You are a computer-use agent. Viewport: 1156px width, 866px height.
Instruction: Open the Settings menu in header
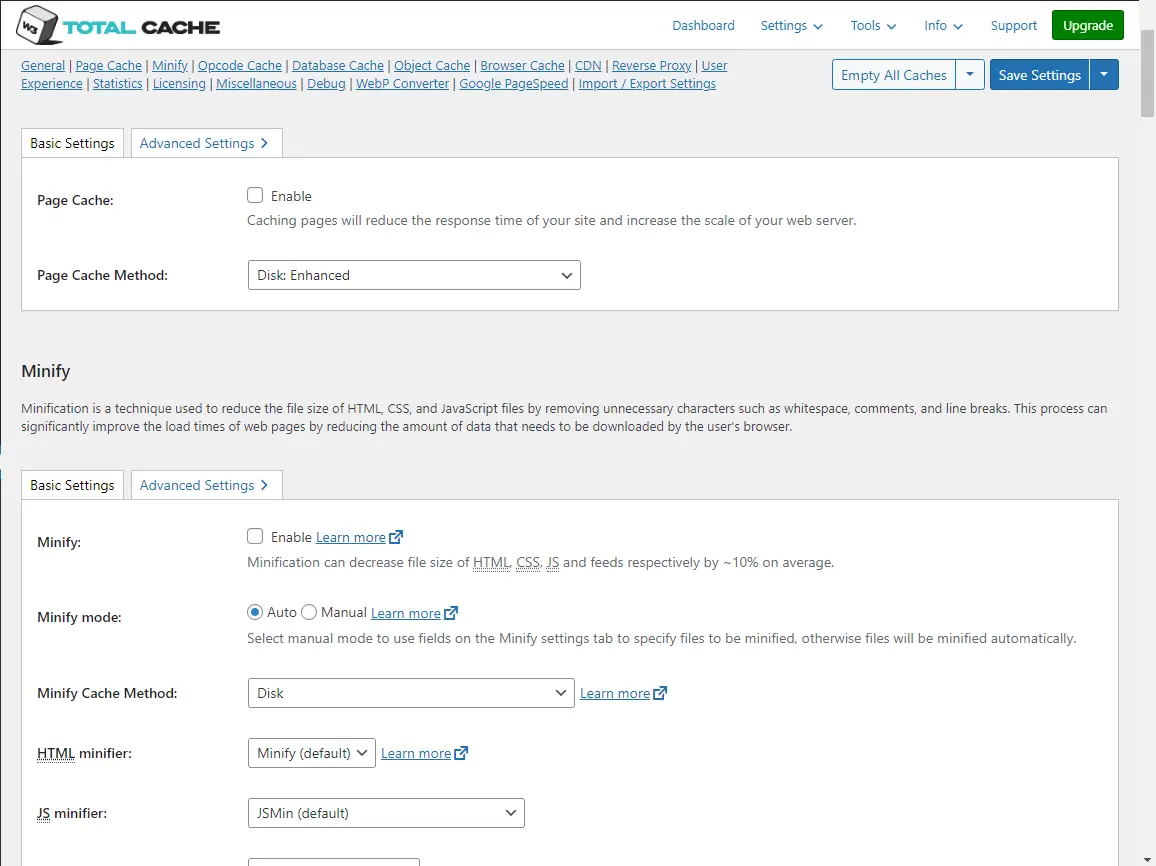(792, 26)
